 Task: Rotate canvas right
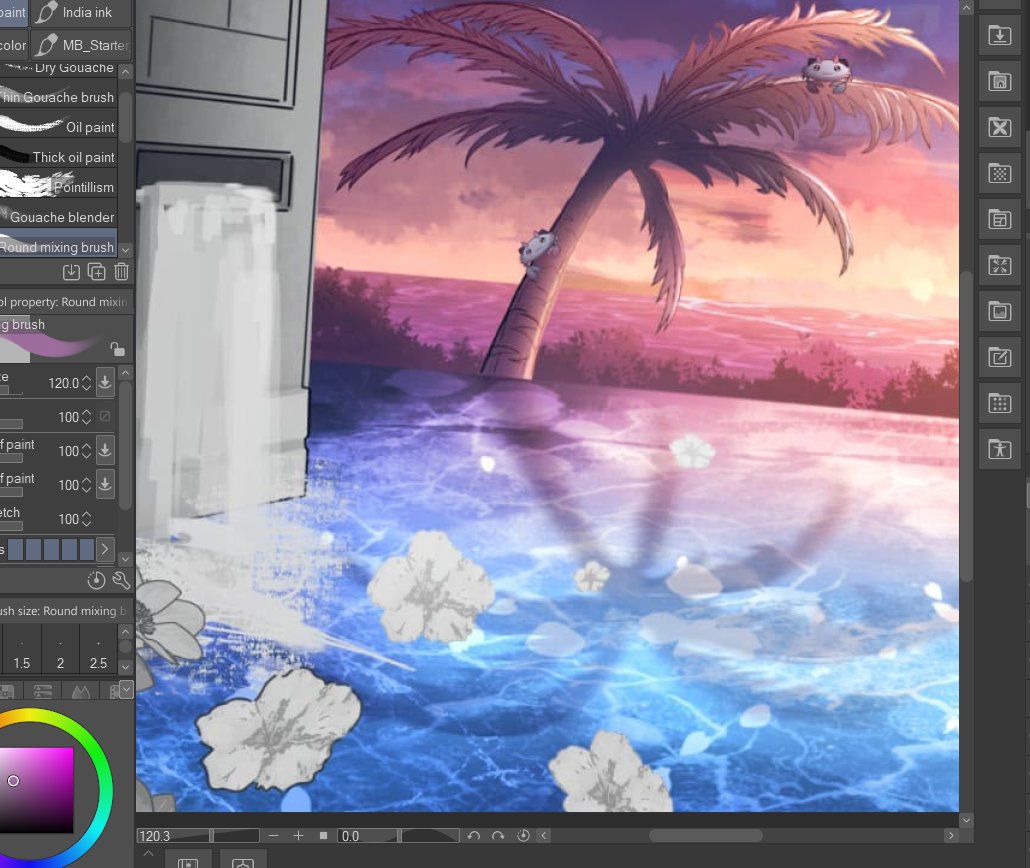(498, 836)
